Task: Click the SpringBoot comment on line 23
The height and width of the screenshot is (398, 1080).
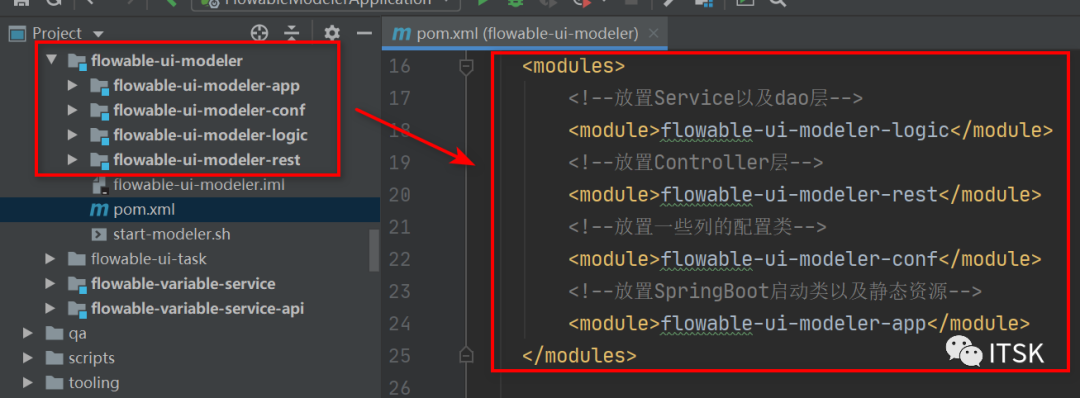Action: pyautogui.click(x=775, y=291)
